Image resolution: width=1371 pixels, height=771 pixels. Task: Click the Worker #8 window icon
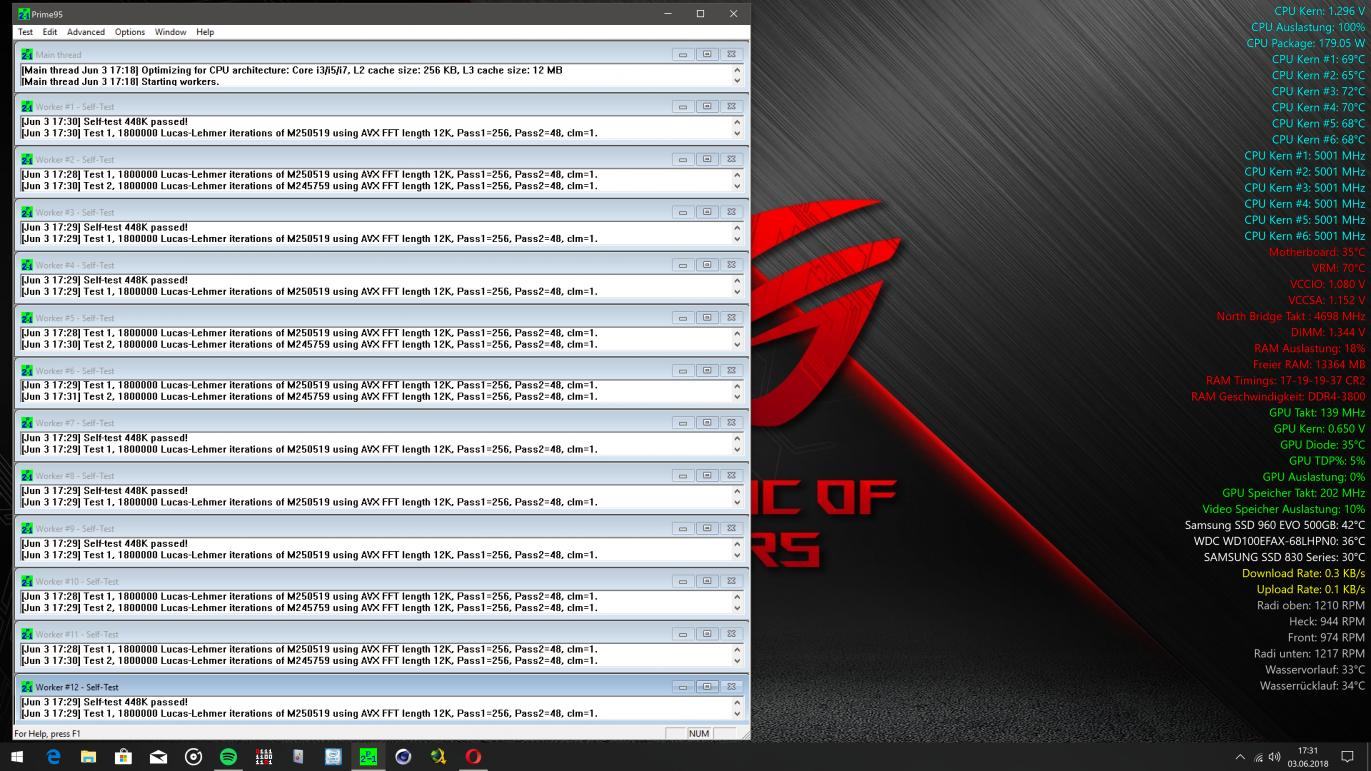[x=27, y=476]
